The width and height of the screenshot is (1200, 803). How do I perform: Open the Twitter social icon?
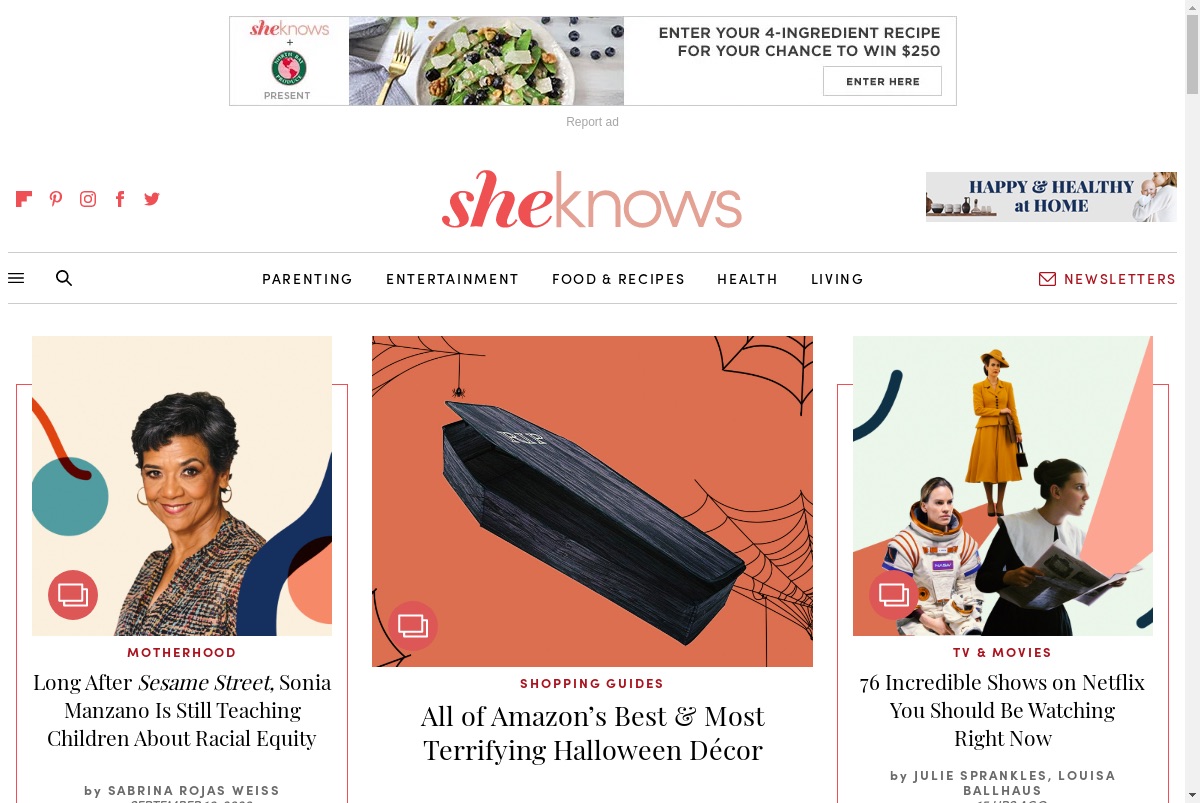152,199
